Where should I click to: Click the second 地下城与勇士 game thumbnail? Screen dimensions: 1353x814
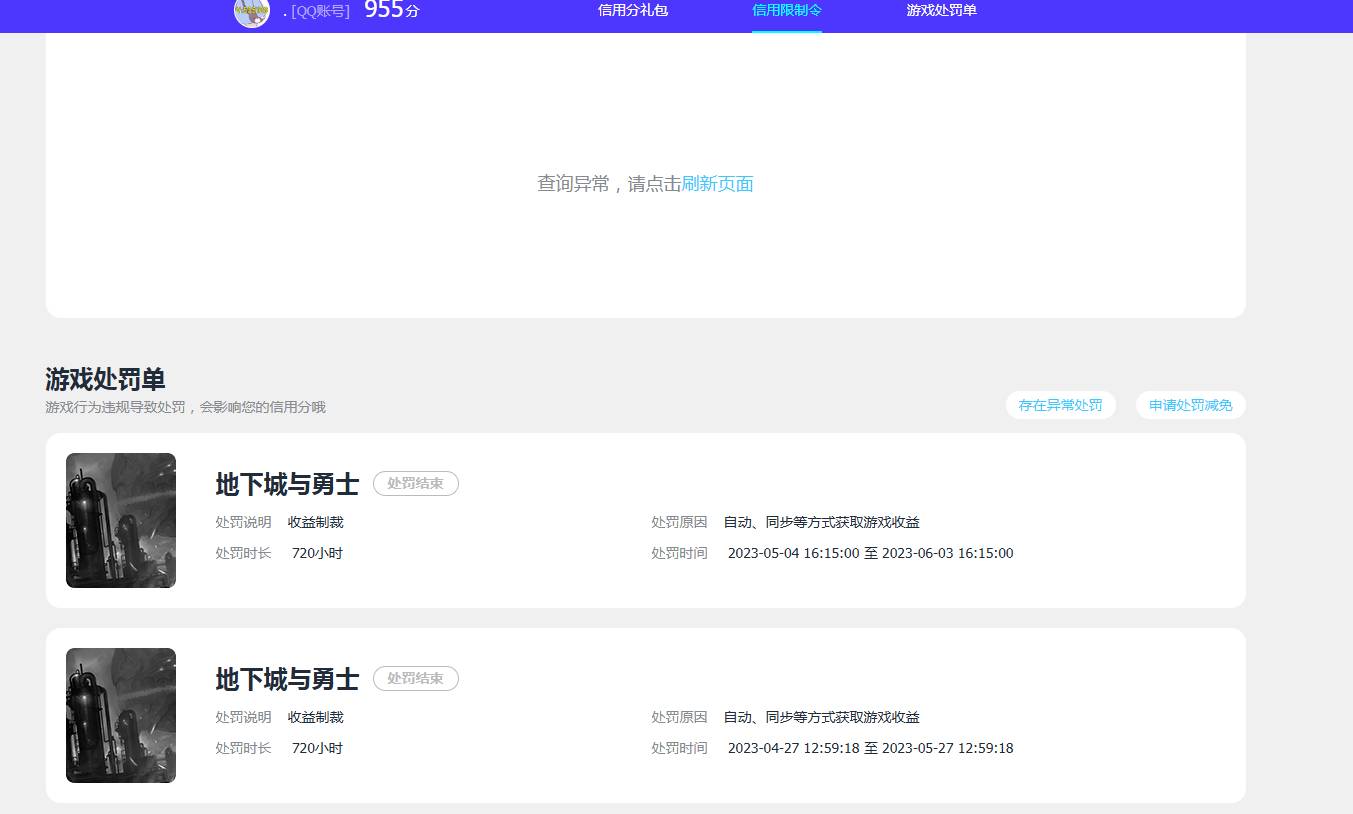(x=120, y=715)
